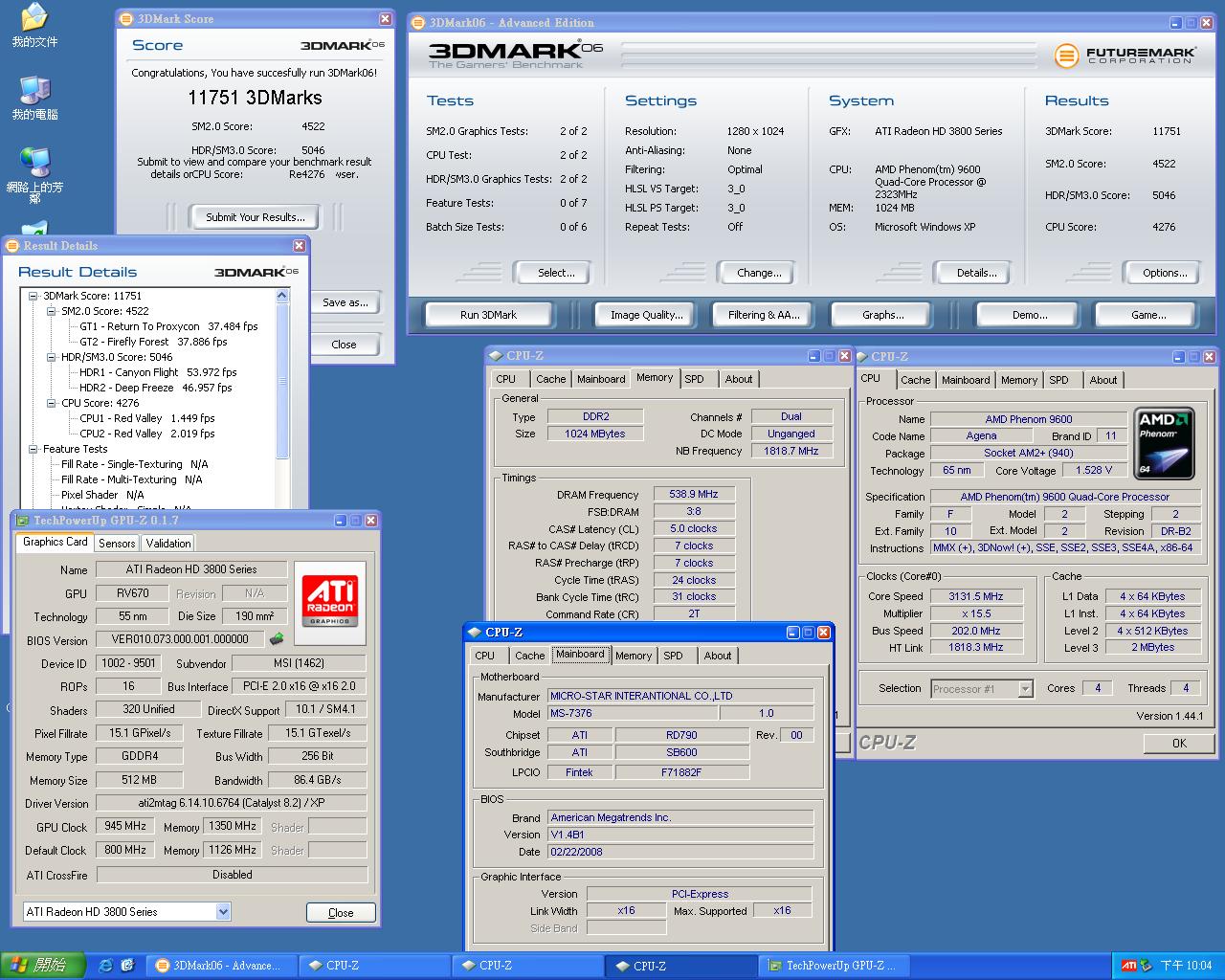Click the Graphs... button
Image resolution: width=1225 pixels, height=980 pixels.
click(882, 315)
